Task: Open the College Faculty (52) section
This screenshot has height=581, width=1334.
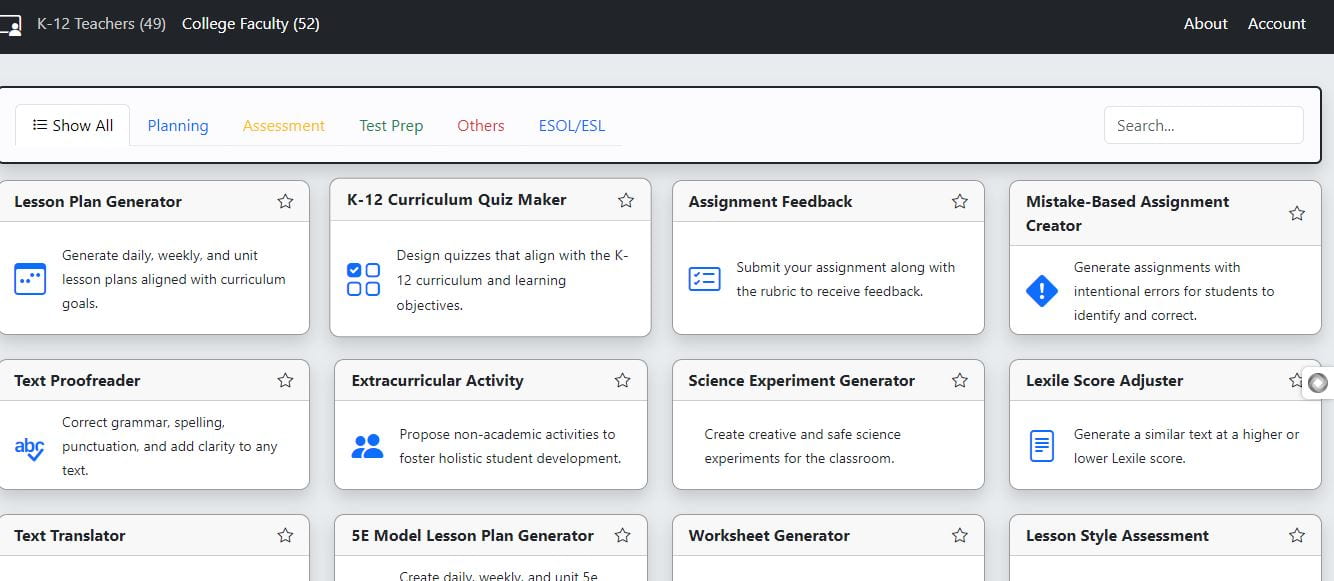Action: coord(250,24)
